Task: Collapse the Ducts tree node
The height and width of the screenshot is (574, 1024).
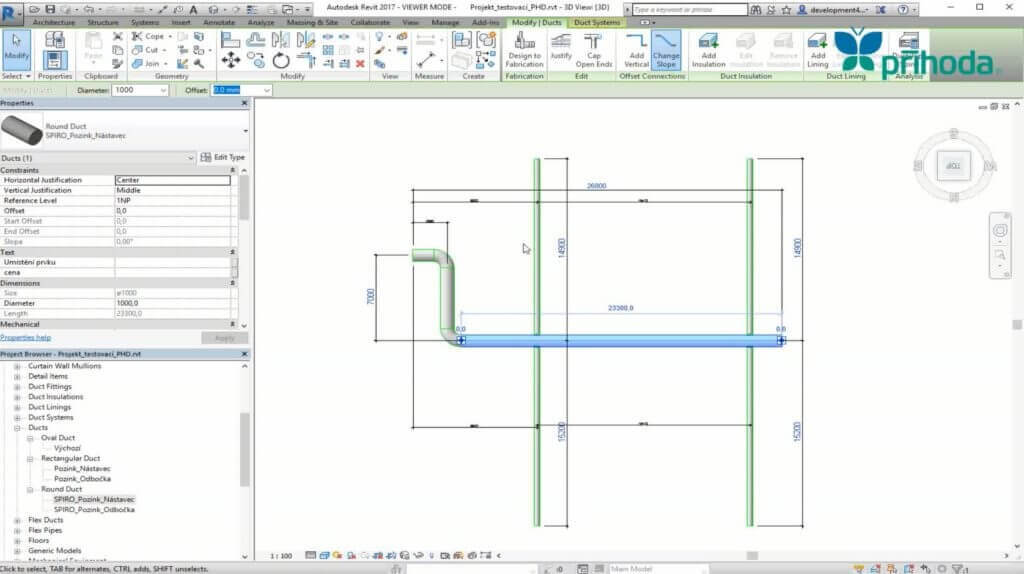Action: (17, 427)
